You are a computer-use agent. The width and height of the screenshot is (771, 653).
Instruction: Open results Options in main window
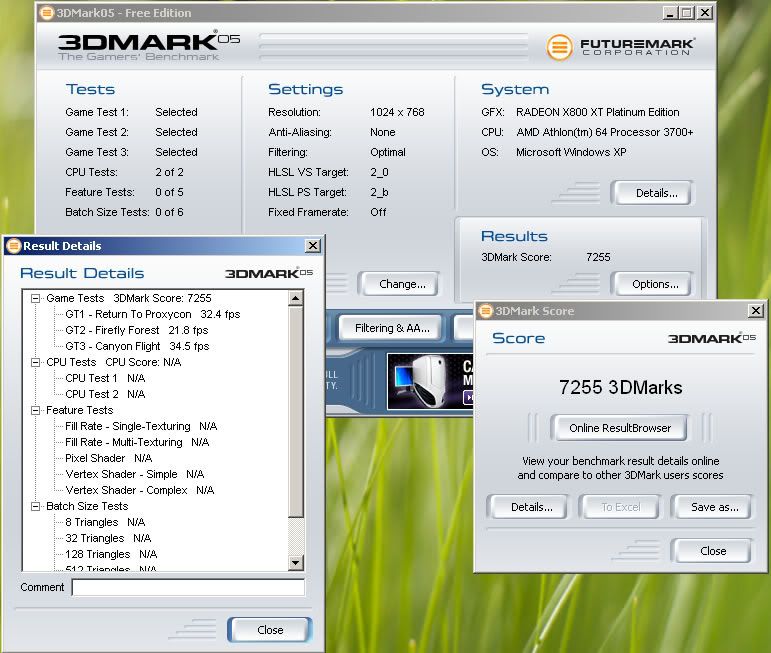(x=655, y=284)
